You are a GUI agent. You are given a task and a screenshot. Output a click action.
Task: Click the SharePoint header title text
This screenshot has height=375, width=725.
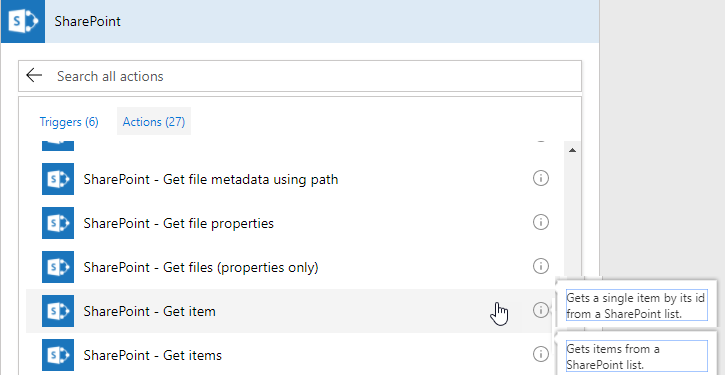point(87,21)
